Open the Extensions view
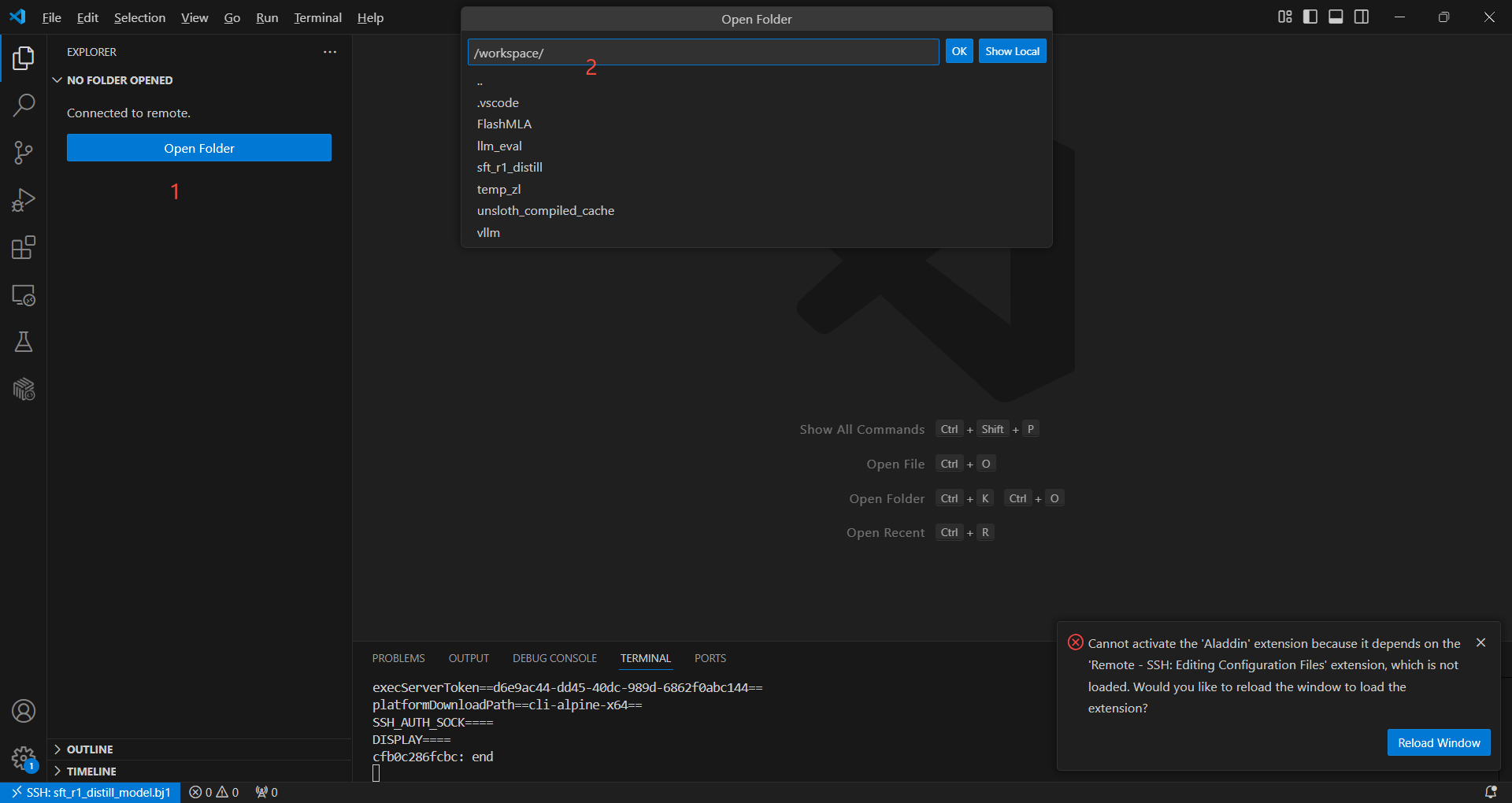The height and width of the screenshot is (803, 1512). pyautogui.click(x=24, y=248)
